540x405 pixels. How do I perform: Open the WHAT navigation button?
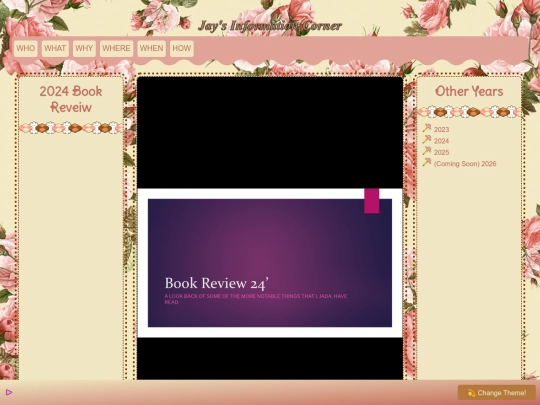click(55, 48)
